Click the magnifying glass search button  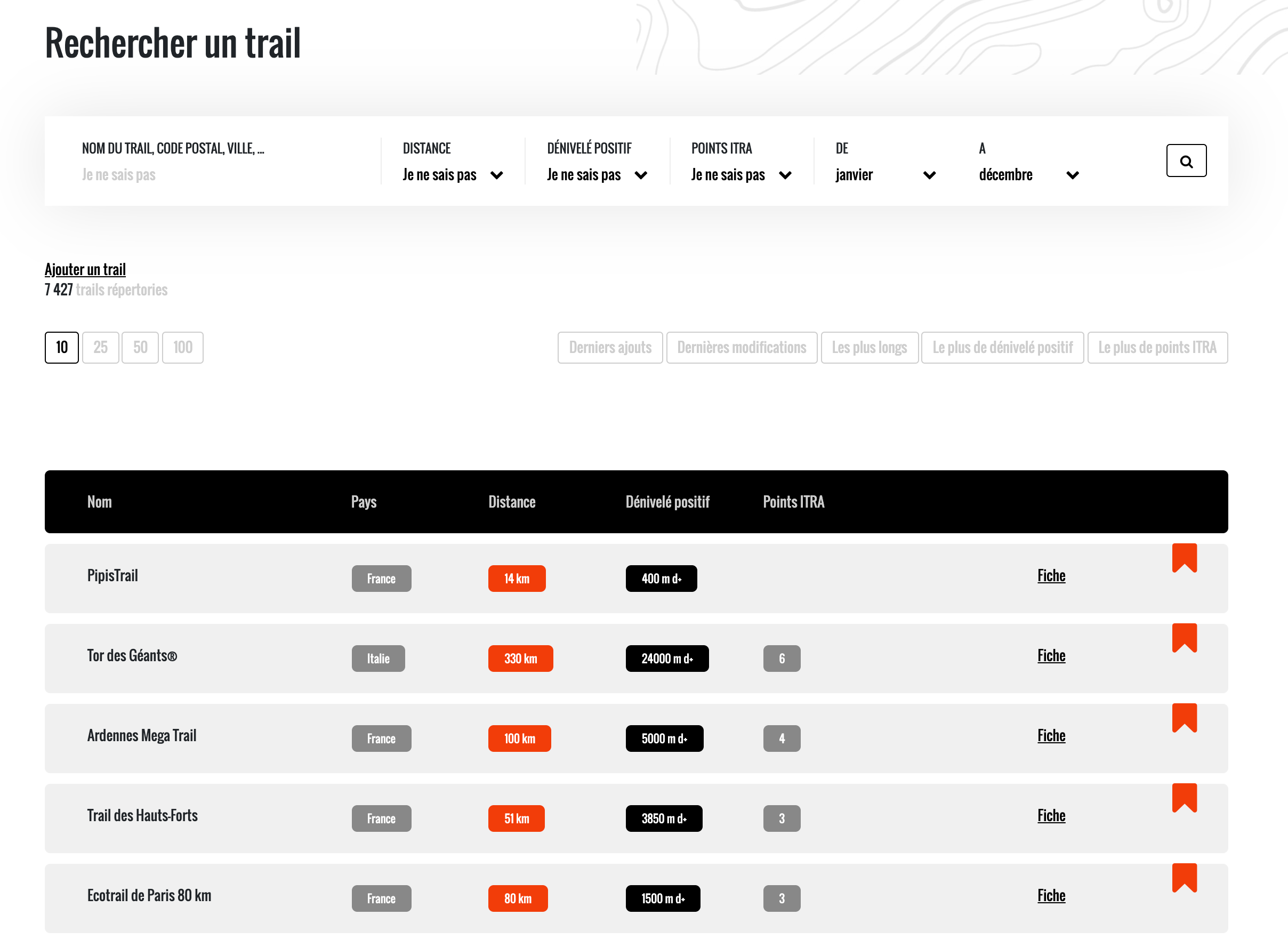pyautogui.click(x=1186, y=161)
